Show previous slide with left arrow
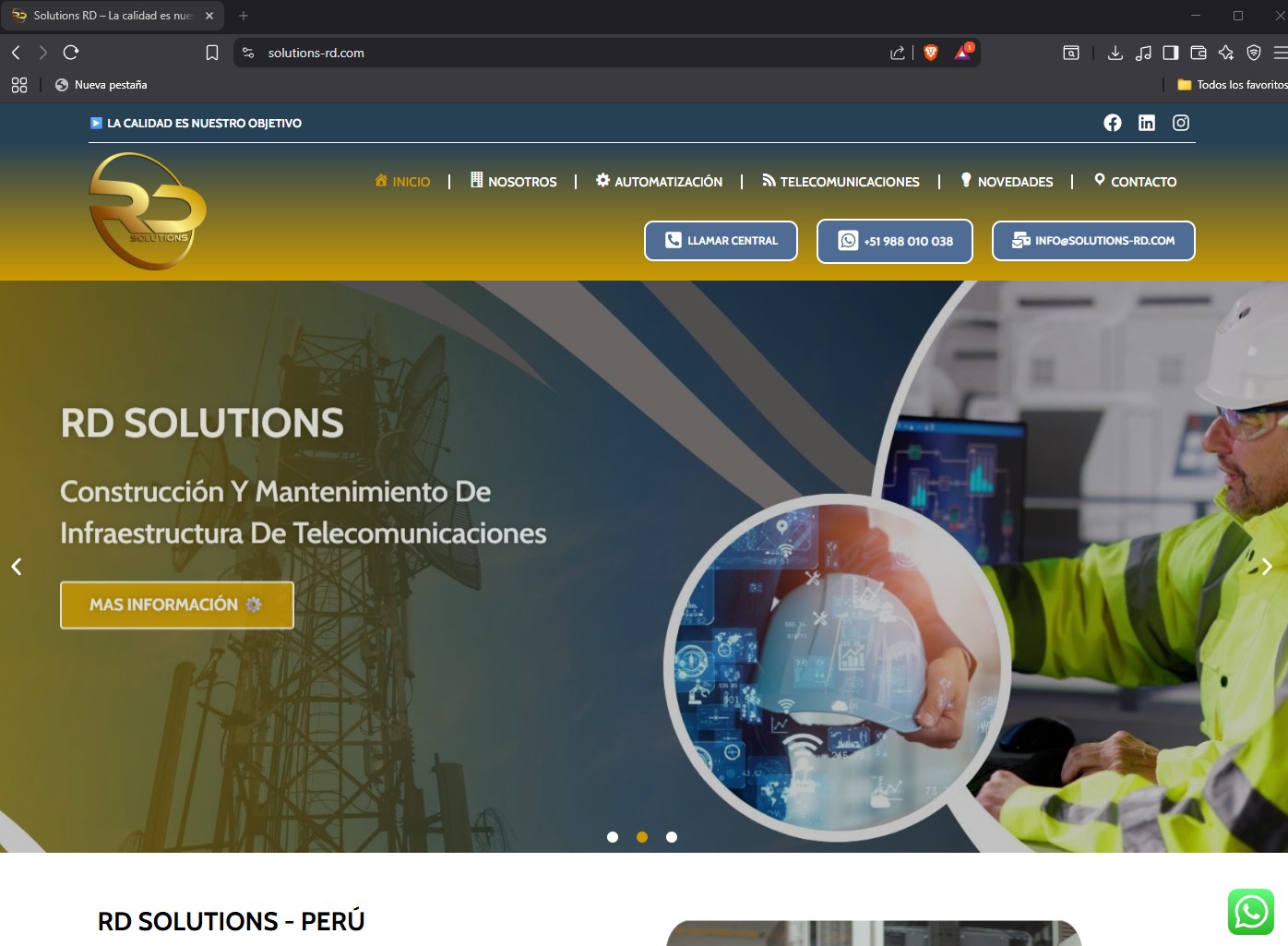The image size is (1288, 946). [x=16, y=567]
